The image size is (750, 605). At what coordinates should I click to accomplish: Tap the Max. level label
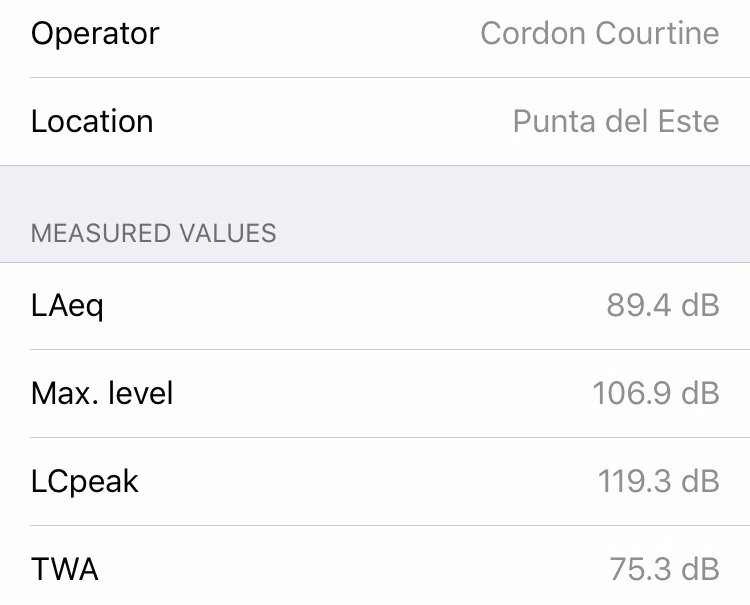point(102,393)
